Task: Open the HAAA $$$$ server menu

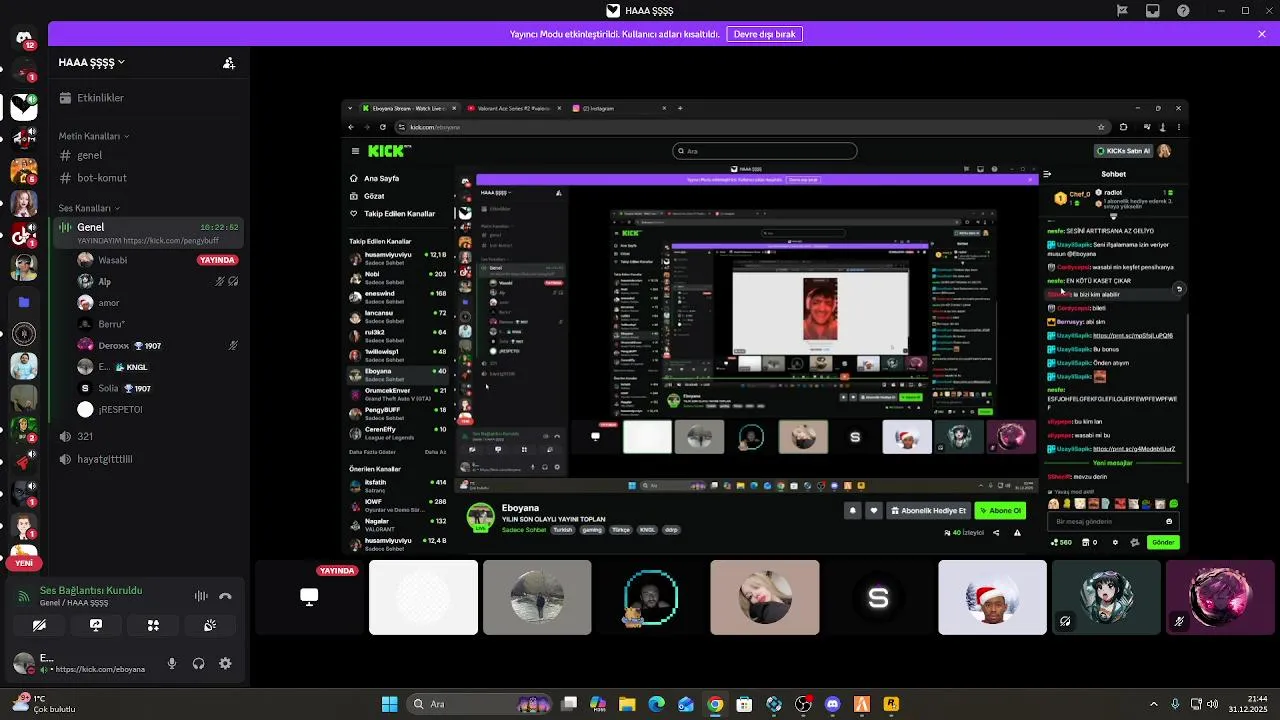Action: coord(92,62)
